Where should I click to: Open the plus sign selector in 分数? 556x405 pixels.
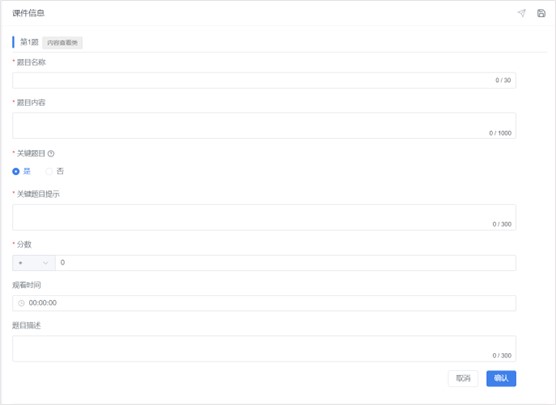point(34,263)
